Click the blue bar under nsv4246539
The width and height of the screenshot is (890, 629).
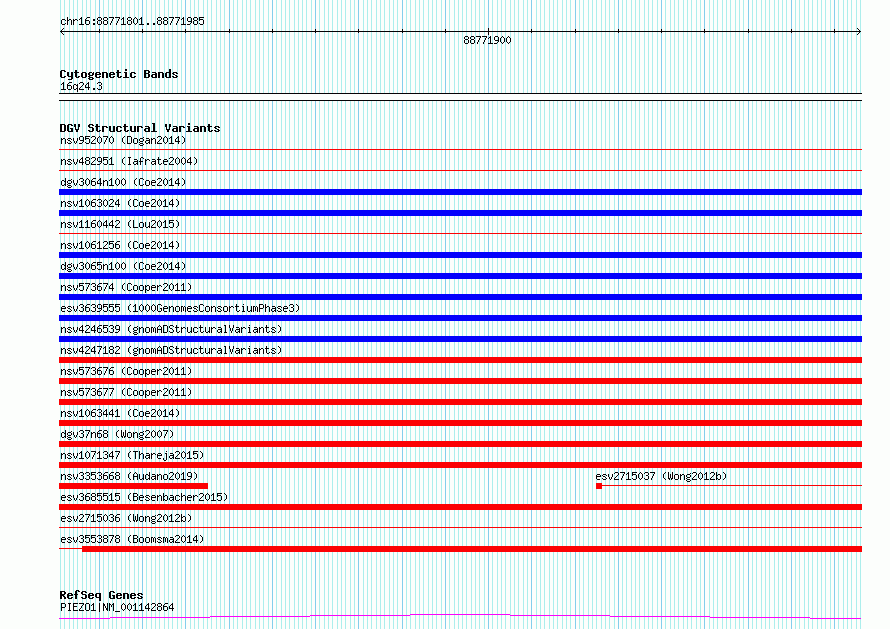(x=460, y=339)
